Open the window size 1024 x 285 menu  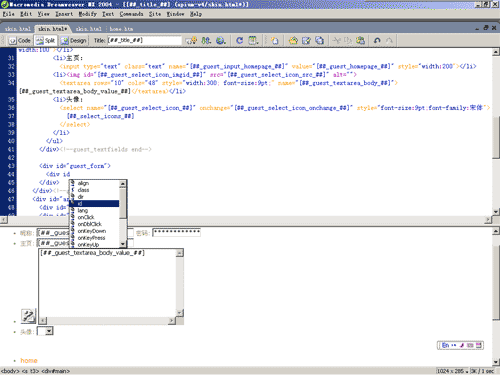(452, 371)
